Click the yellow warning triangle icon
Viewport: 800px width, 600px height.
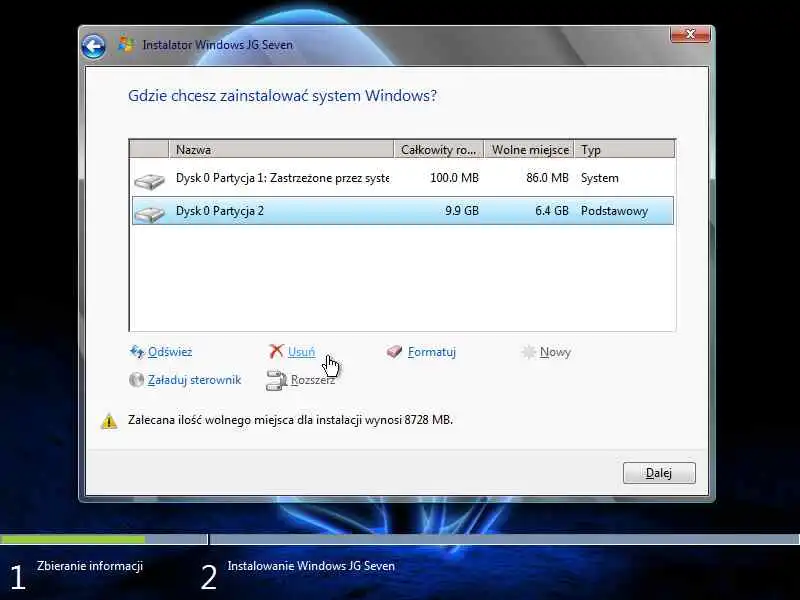(109, 421)
